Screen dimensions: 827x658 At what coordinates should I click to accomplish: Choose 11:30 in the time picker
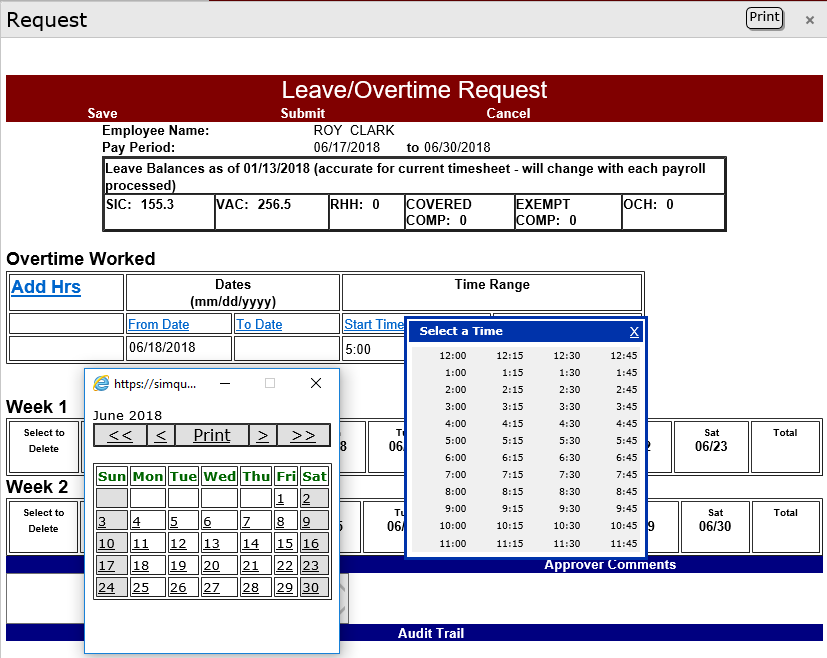(566, 544)
